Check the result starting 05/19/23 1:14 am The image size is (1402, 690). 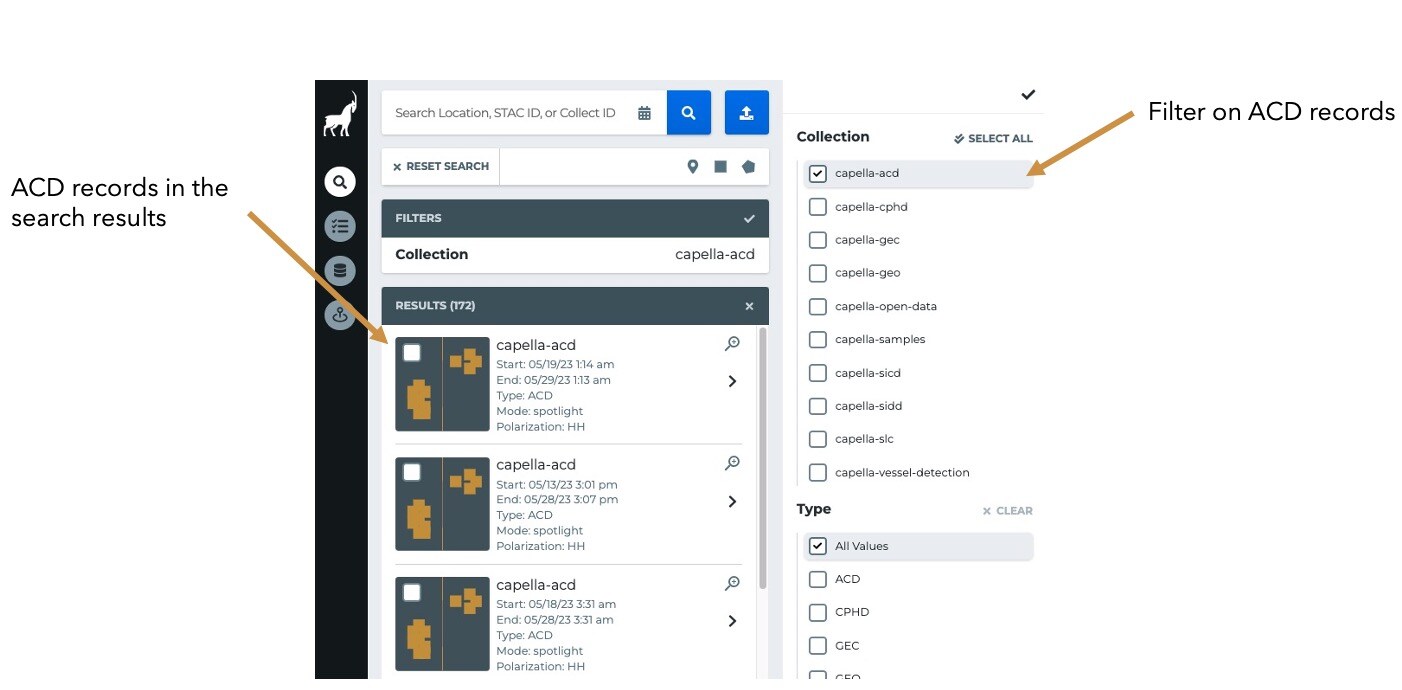pos(412,352)
